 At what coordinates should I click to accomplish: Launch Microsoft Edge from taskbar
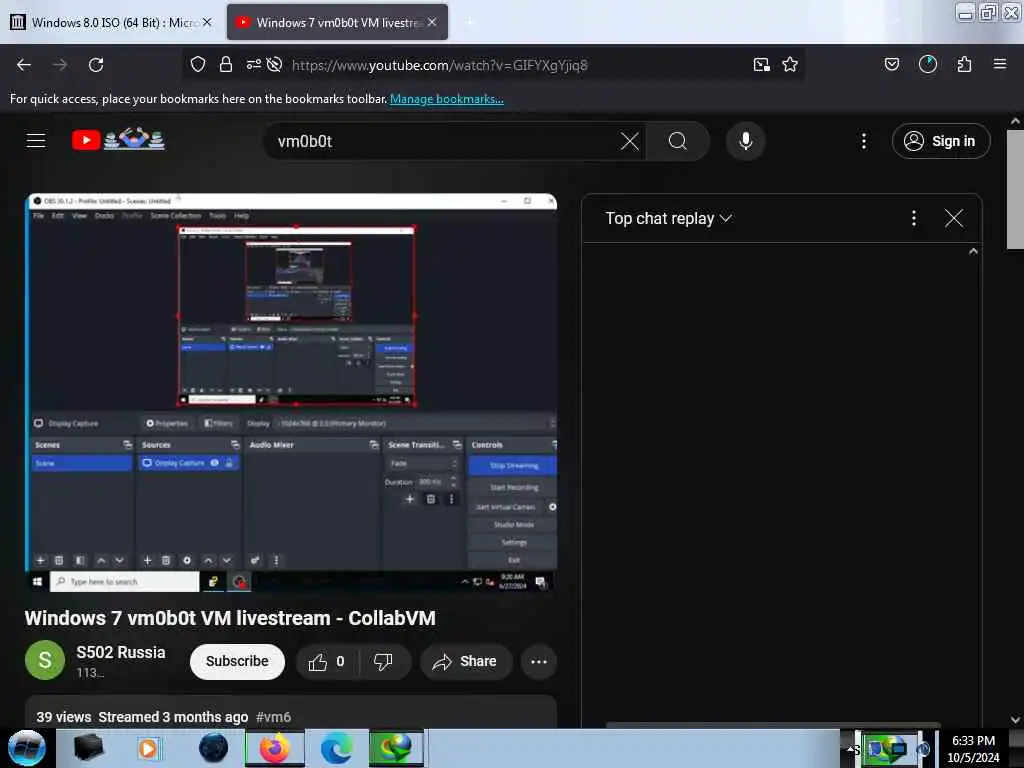336,748
